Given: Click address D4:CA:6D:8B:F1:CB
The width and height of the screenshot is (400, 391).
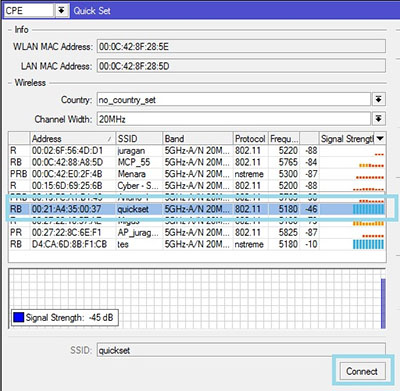Looking at the screenshot, I should click(69, 244).
